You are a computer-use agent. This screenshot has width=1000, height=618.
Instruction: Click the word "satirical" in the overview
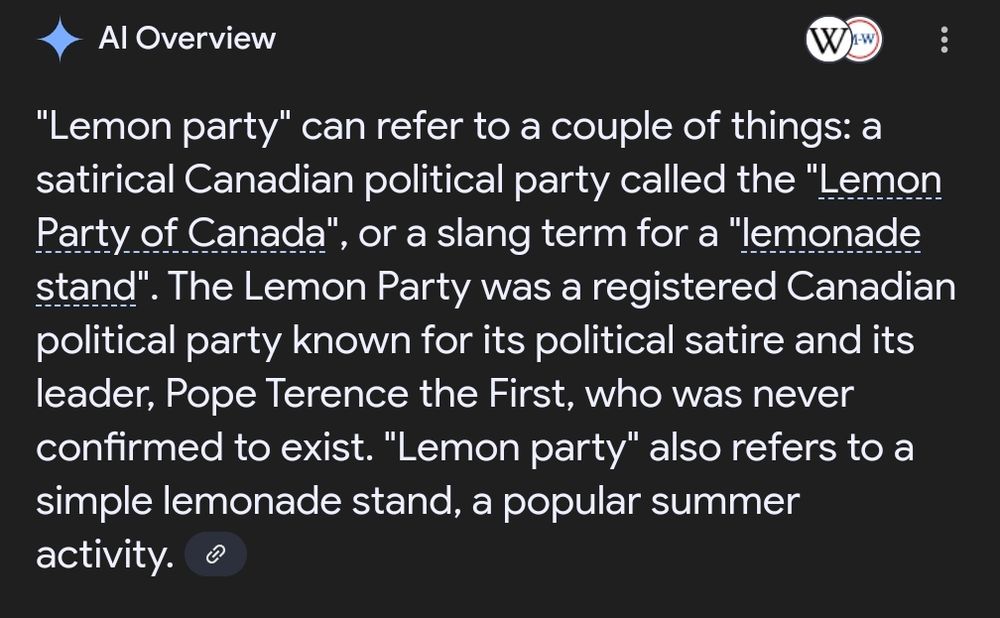pyautogui.click(x=105, y=180)
